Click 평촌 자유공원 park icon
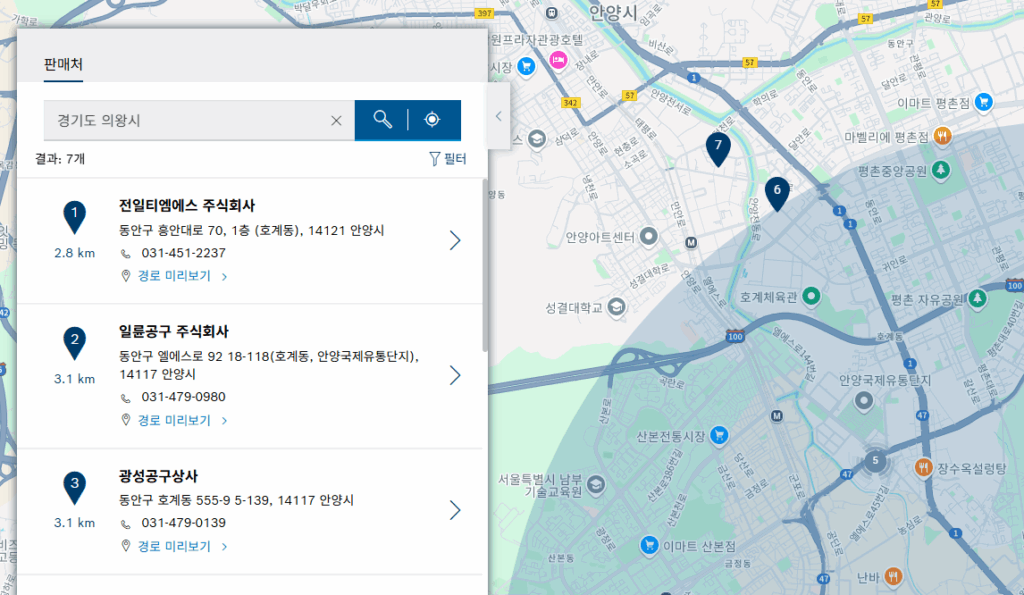The image size is (1024, 595). click(x=977, y=298)
